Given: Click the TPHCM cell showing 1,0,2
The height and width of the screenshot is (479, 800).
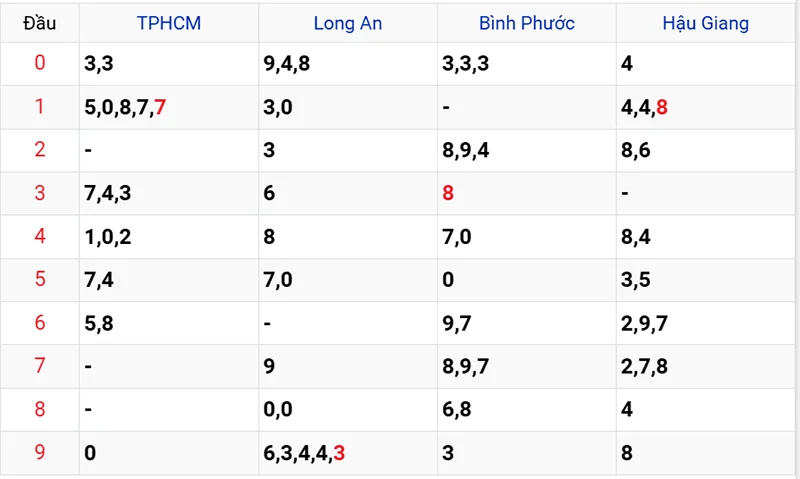Looking at the screenshot, I should 108,236.
